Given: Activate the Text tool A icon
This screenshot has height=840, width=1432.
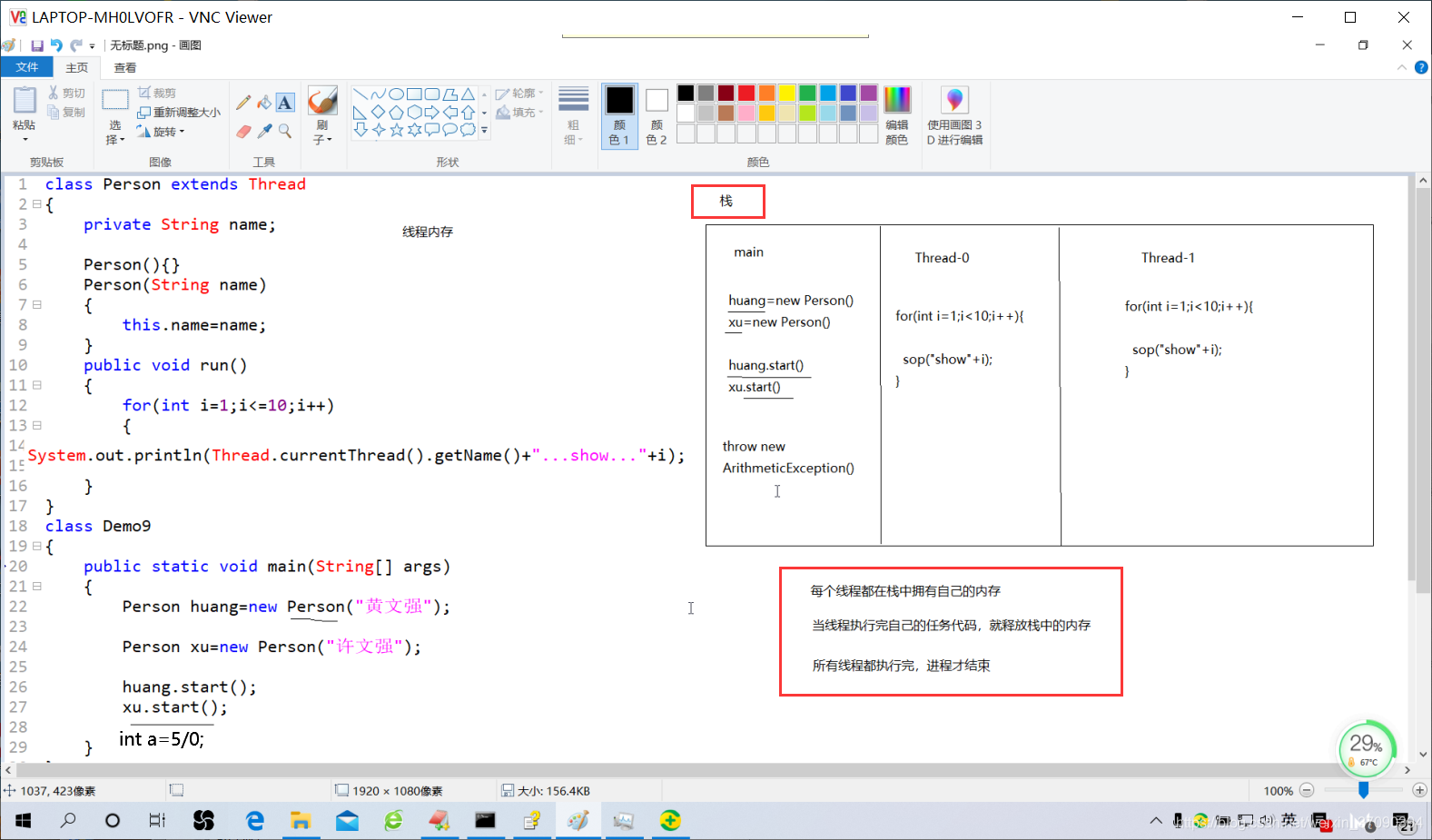Looking at the screenshot, I should click(285, 103).
